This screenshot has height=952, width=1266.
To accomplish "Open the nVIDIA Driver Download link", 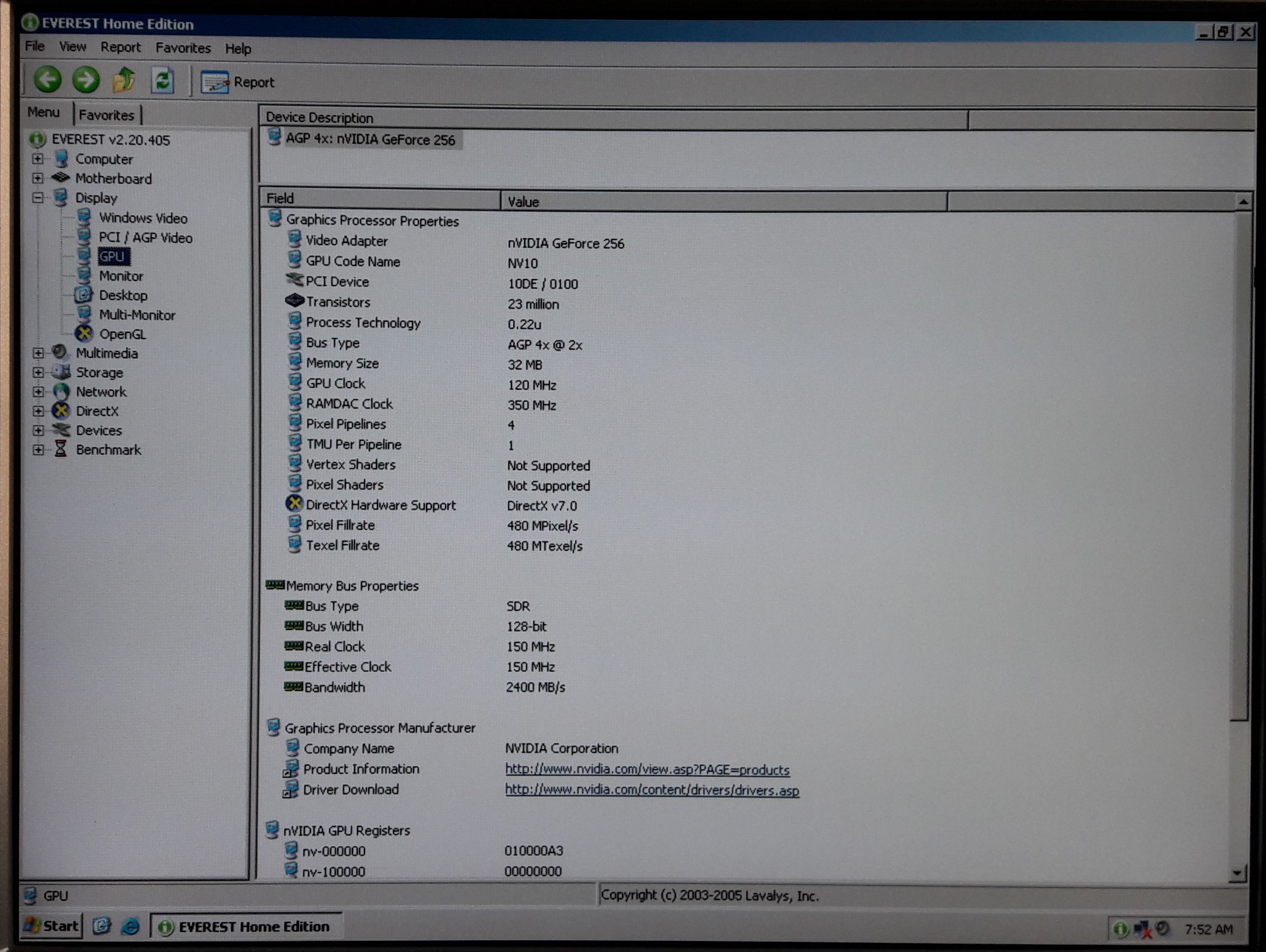I will (652, 790).
